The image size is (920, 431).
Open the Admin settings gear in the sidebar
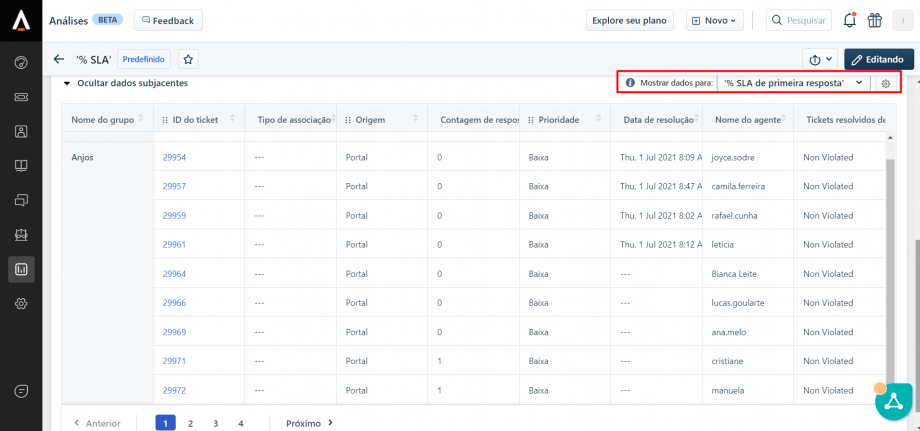click(21, 304)
